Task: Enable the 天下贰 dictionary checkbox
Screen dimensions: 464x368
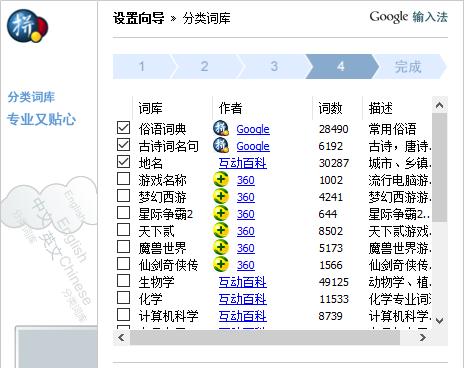Action: pos(123,230)
